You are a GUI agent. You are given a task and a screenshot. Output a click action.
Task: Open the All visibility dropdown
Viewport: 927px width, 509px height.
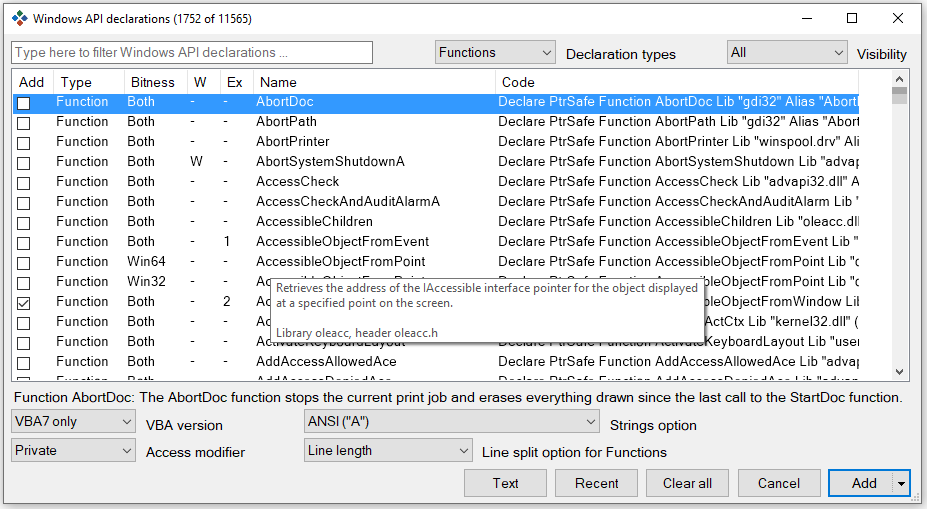(x=787, y=53)
